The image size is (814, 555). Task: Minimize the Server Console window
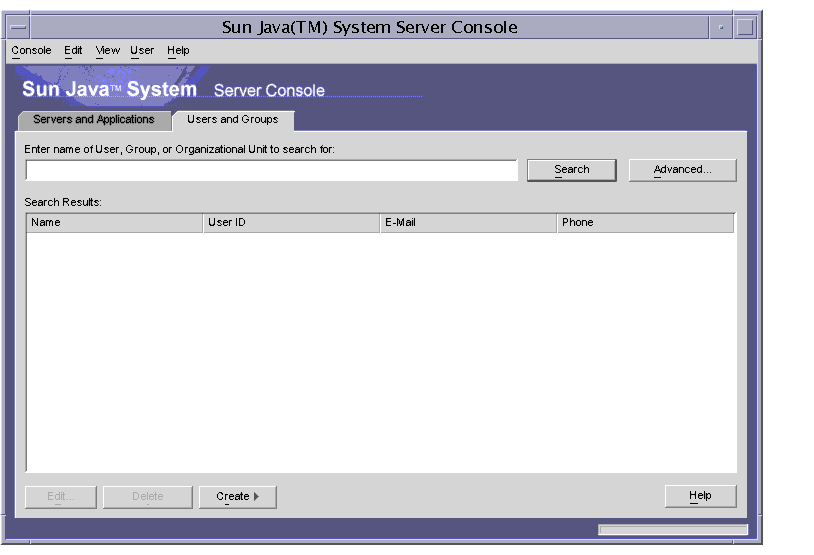(721, 27)
